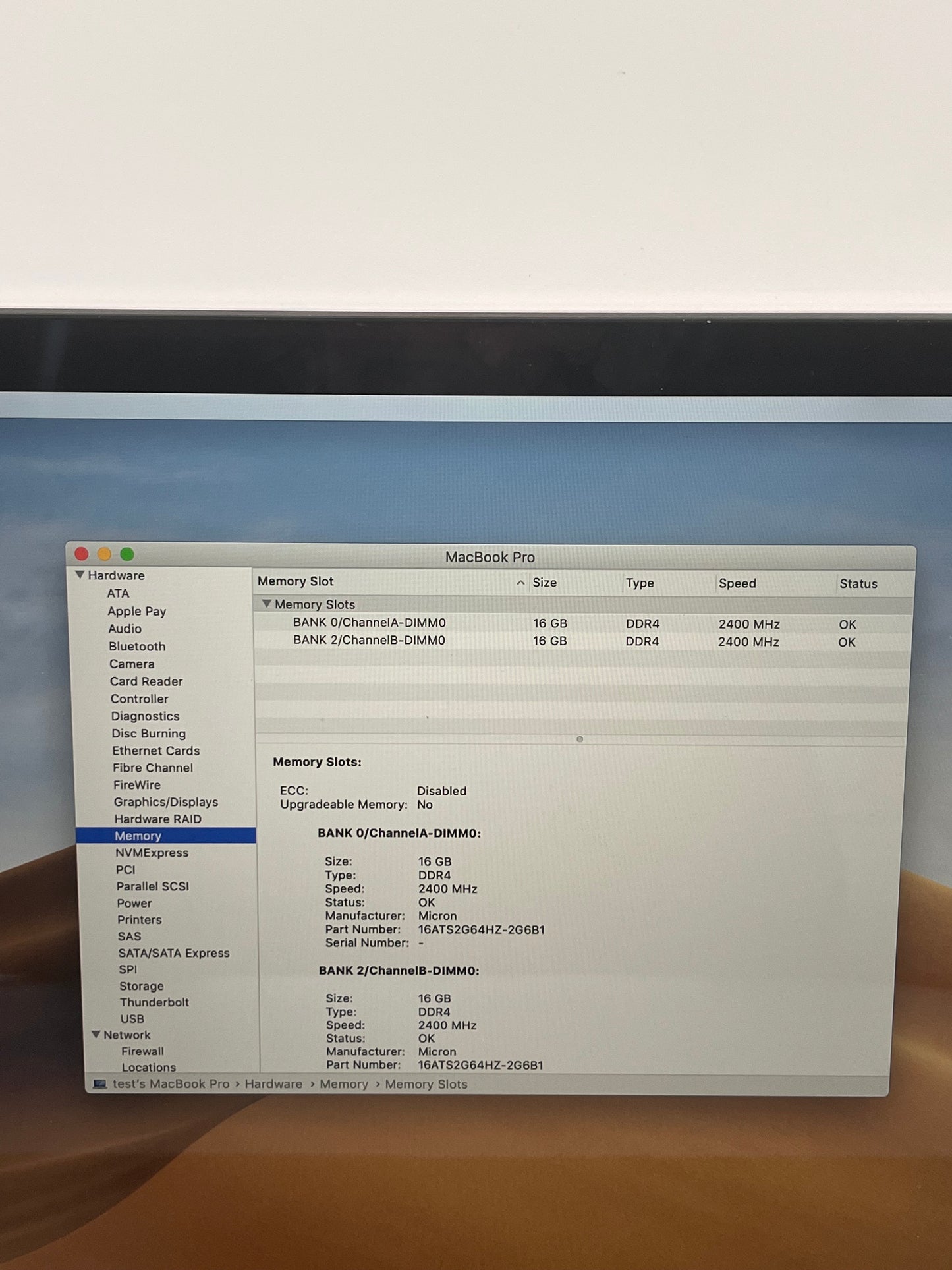Open the Bluetooth hardware entry
Image resolution: width=952 pixels, height=1270 pixels.
[x=137, y=647]
